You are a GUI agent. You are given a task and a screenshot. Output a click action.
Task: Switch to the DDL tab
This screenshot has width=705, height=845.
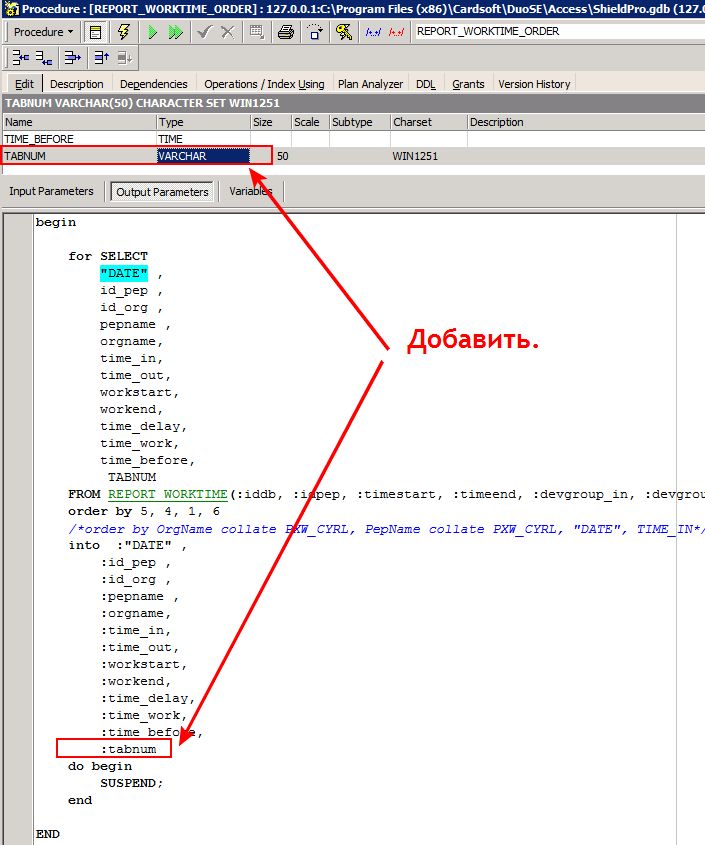pos(426,84)
